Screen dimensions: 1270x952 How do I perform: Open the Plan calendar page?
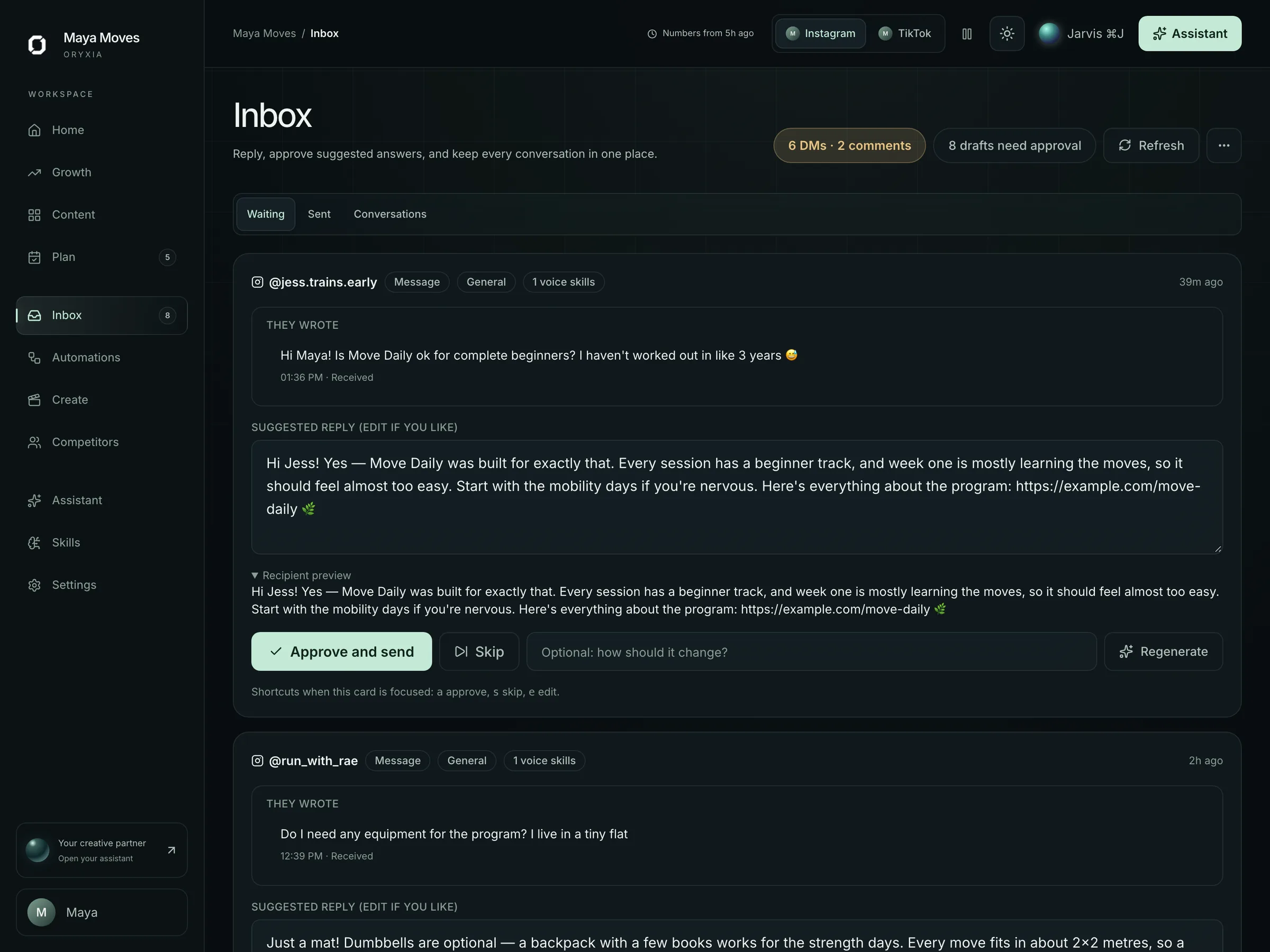click(102, 257)
